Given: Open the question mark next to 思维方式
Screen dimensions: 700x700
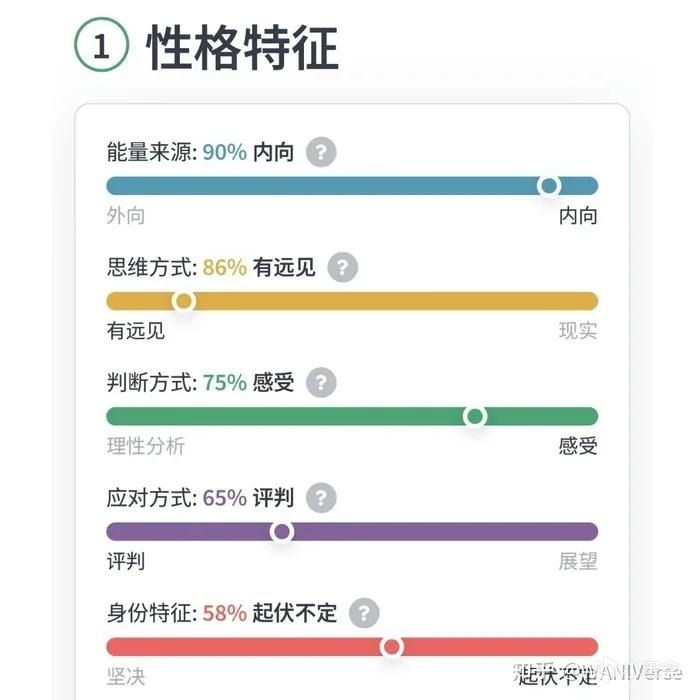Looking at the screenshot, I should point(343,267).
